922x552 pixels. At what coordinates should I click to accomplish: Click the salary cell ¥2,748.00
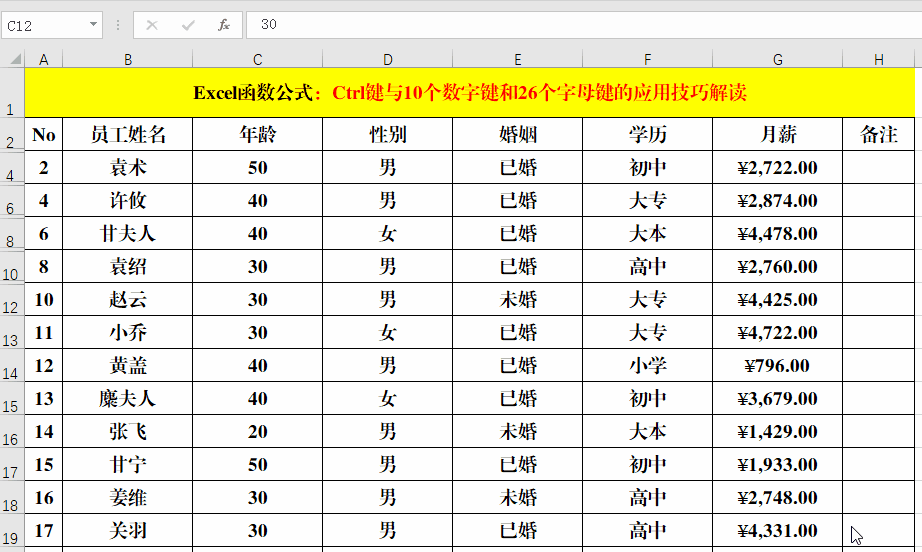[x=777, y=497]
